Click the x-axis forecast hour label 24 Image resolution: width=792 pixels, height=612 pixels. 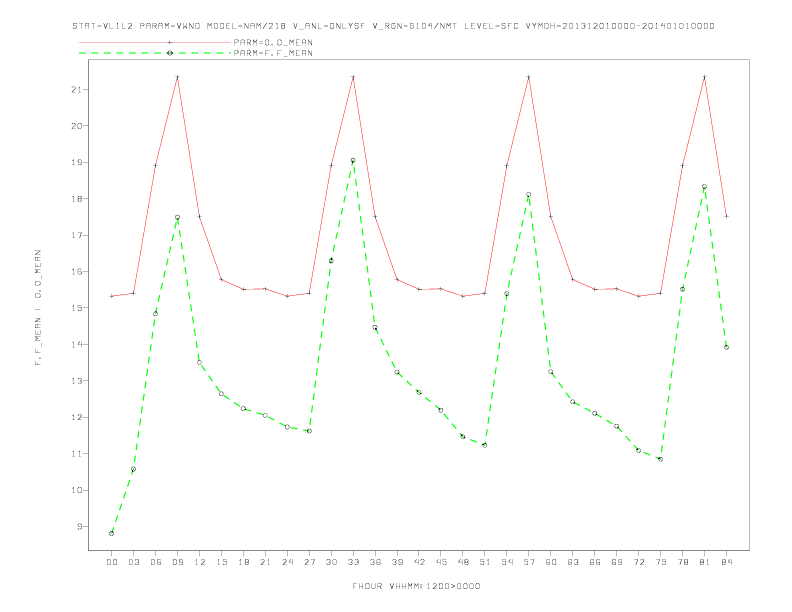(287, 562)
